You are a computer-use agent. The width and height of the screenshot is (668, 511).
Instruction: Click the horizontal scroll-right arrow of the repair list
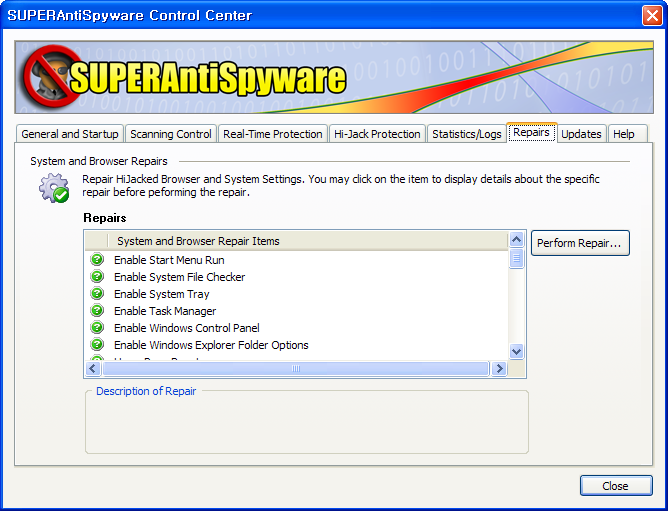(x=499, y=368)
